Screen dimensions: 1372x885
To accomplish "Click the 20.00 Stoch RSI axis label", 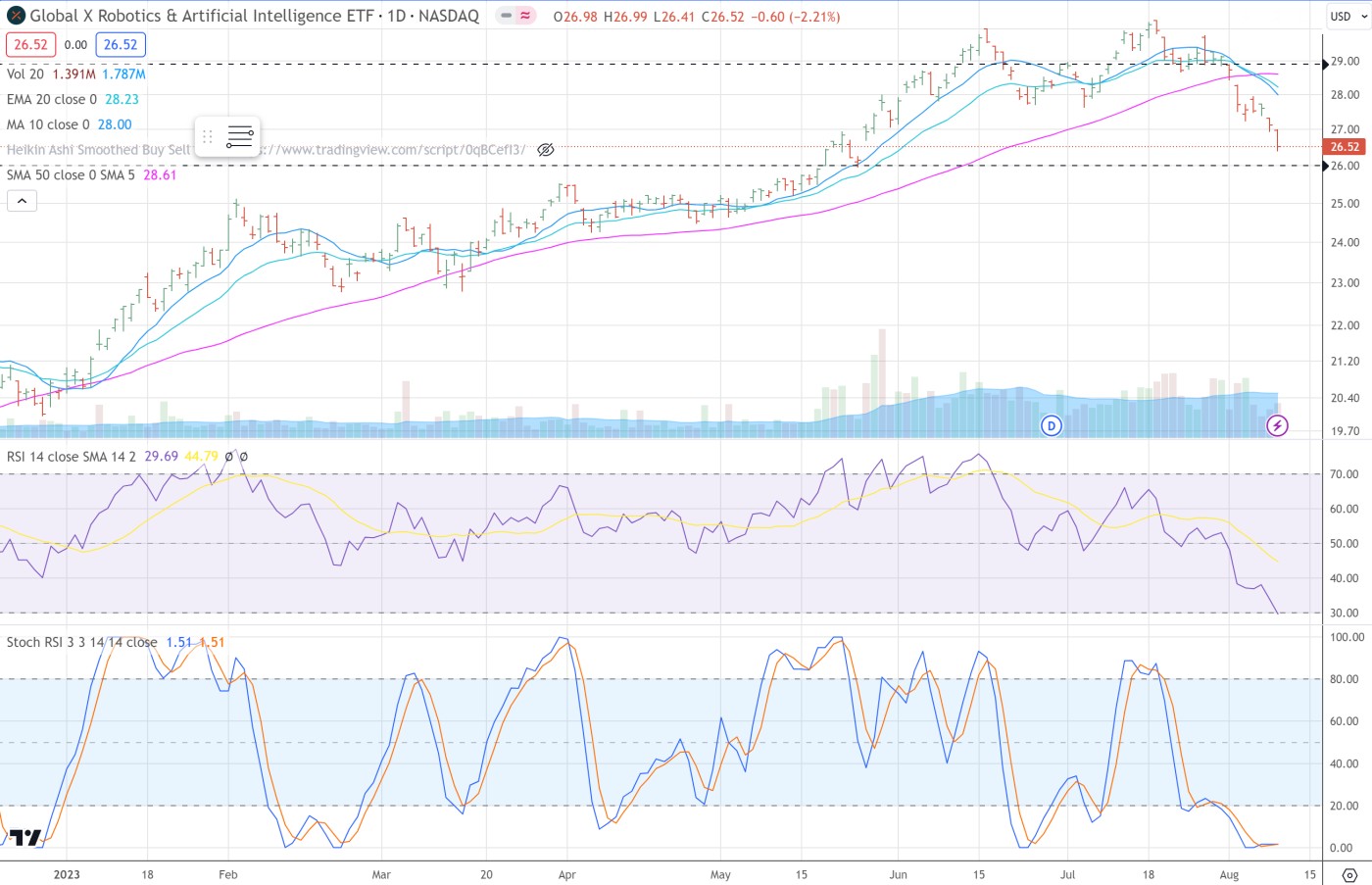I will click(1345, 807).
